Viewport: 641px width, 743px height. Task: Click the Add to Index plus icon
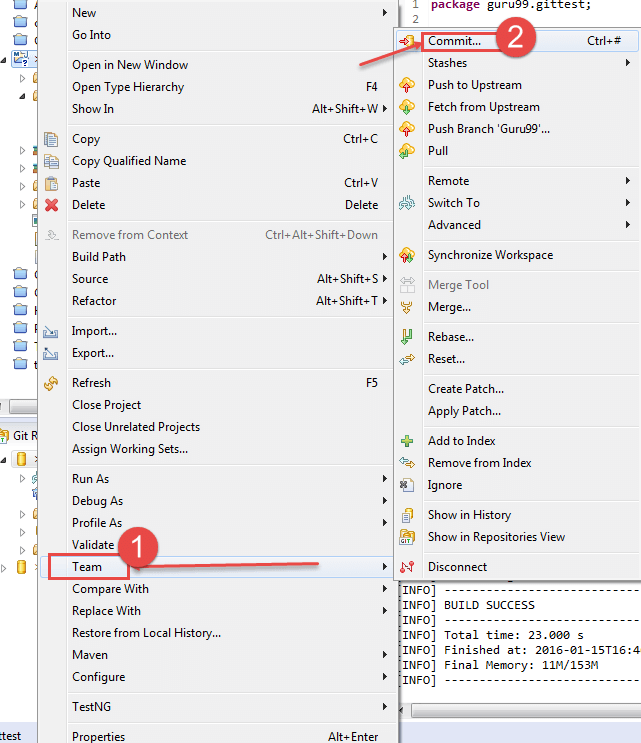[407, 441]
